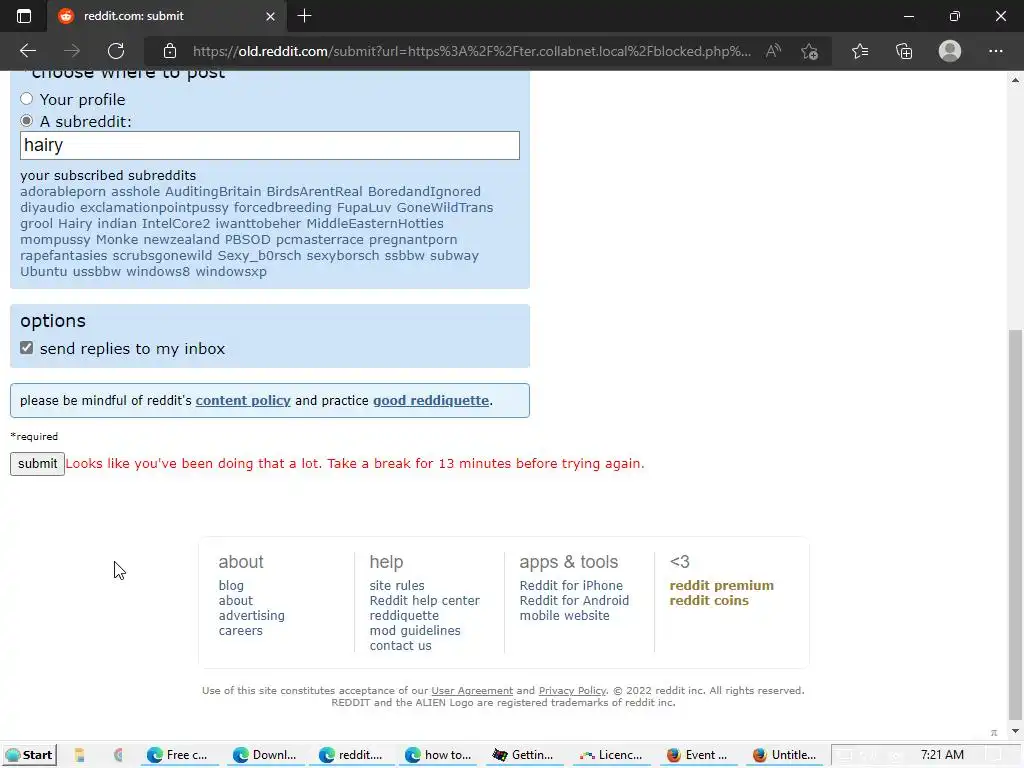Screen dimensions: 1024x768
Task: Select the Monke subreddit suggestion
Action: [x=117, y=240]
